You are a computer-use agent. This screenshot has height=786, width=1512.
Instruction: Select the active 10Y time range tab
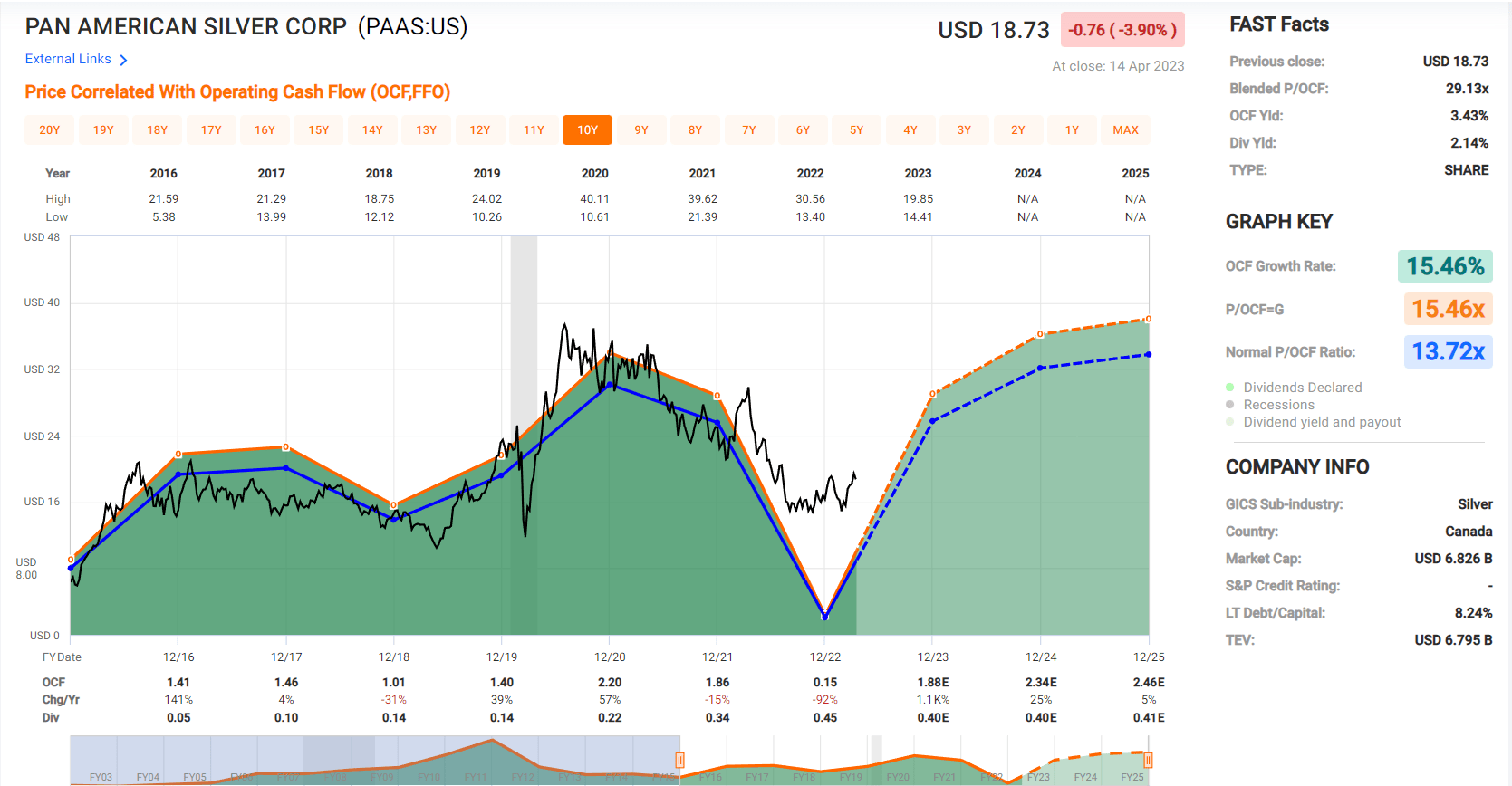pos(588,130)
